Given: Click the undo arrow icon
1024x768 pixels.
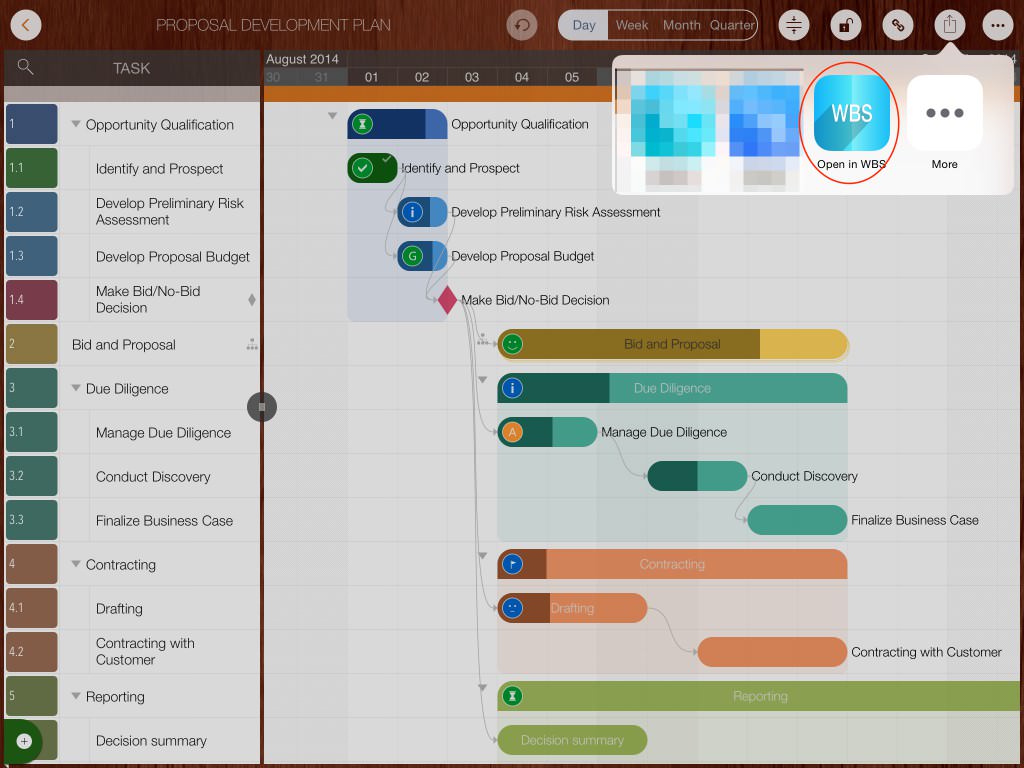Looking at the screenshot, I should click(x=521, y=25).
